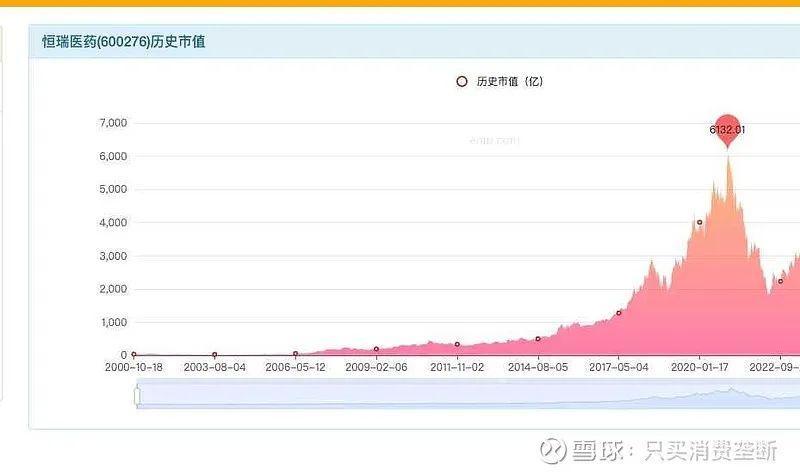Click the 5,000 y-axis label

point(113,189)
